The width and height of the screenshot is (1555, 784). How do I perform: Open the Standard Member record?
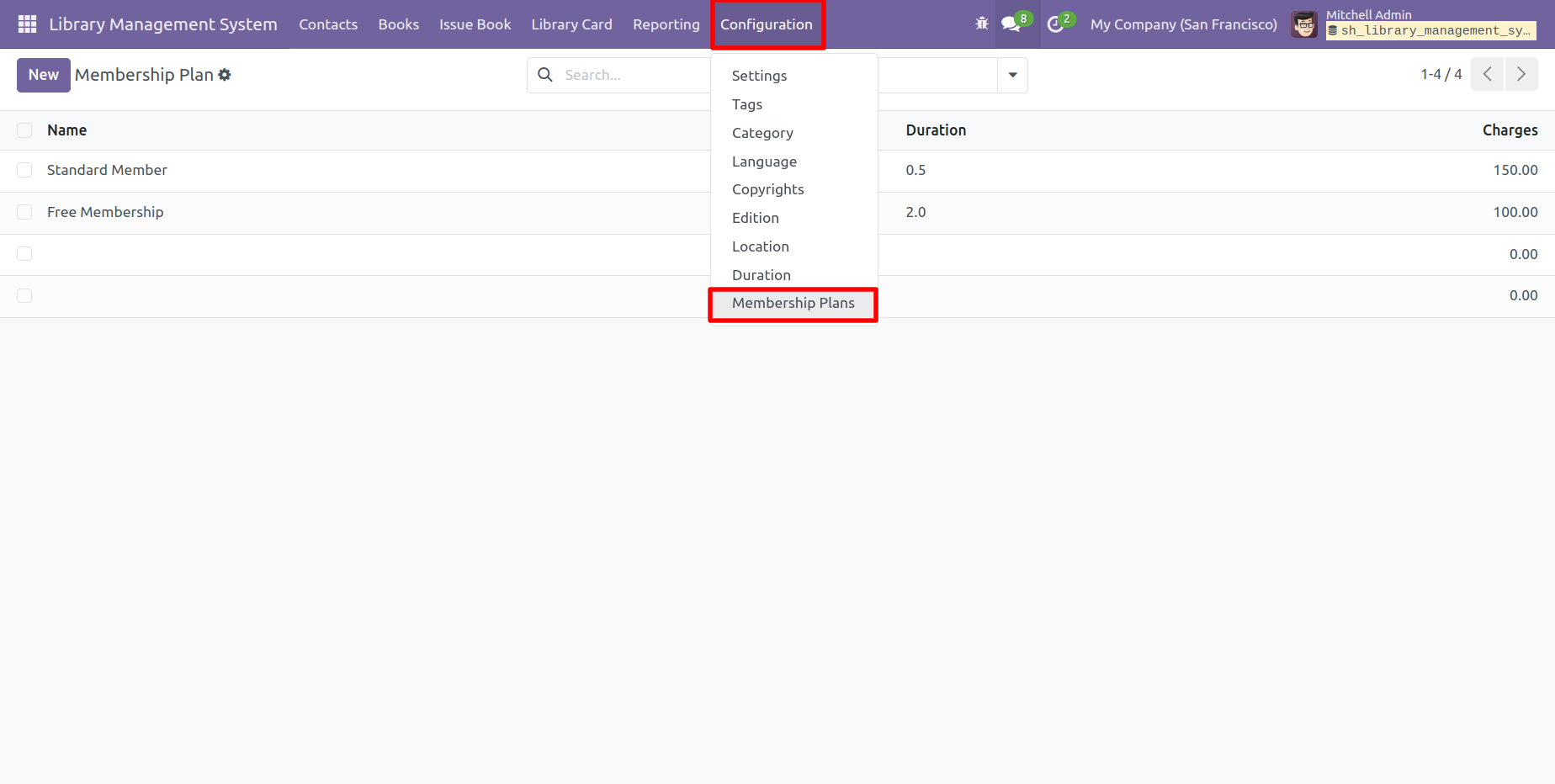point(107,171)
